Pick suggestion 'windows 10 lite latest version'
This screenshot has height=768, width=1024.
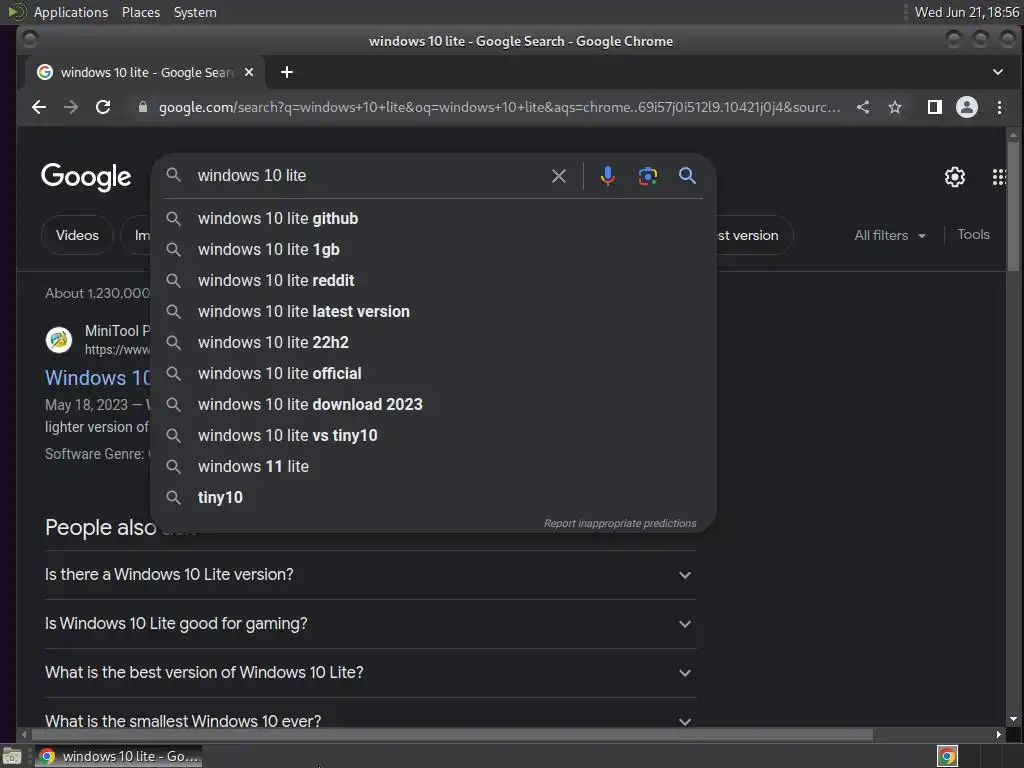pos(434,312)
